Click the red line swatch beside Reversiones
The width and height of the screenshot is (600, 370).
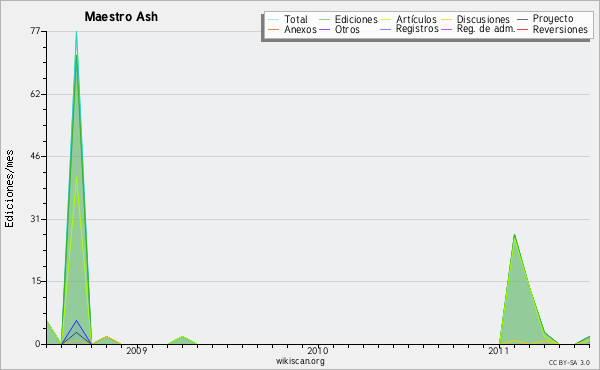pyautogui.click(x=522, y=29)
